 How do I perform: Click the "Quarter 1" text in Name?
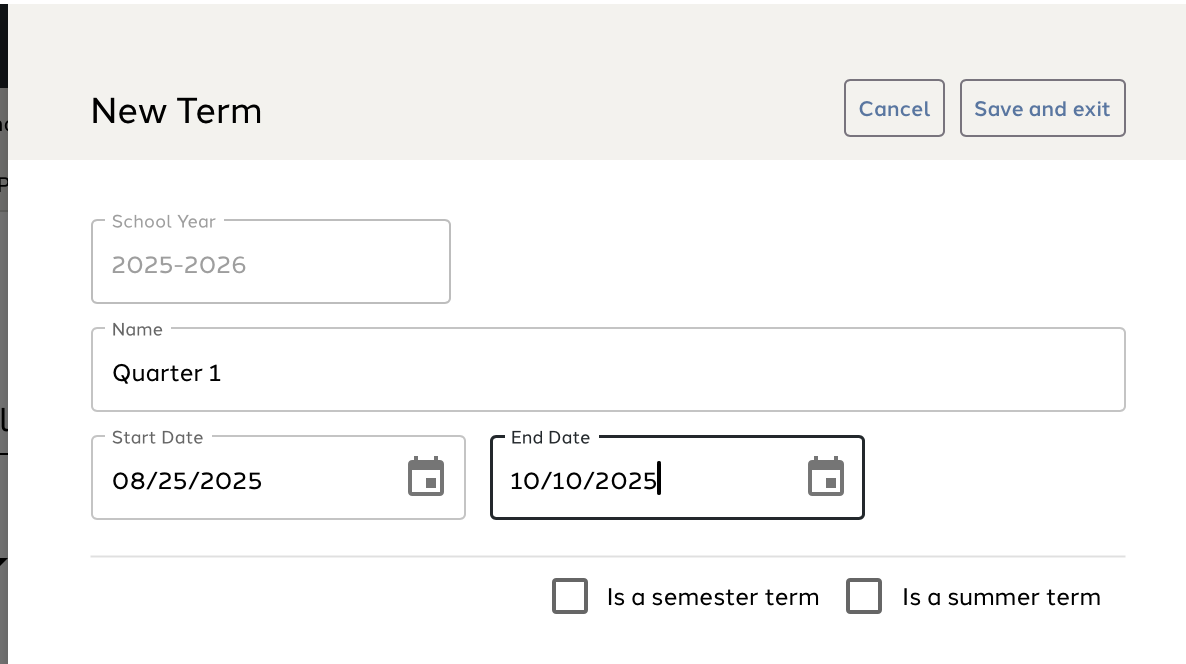pyautogui.click(x=167, y=373)
